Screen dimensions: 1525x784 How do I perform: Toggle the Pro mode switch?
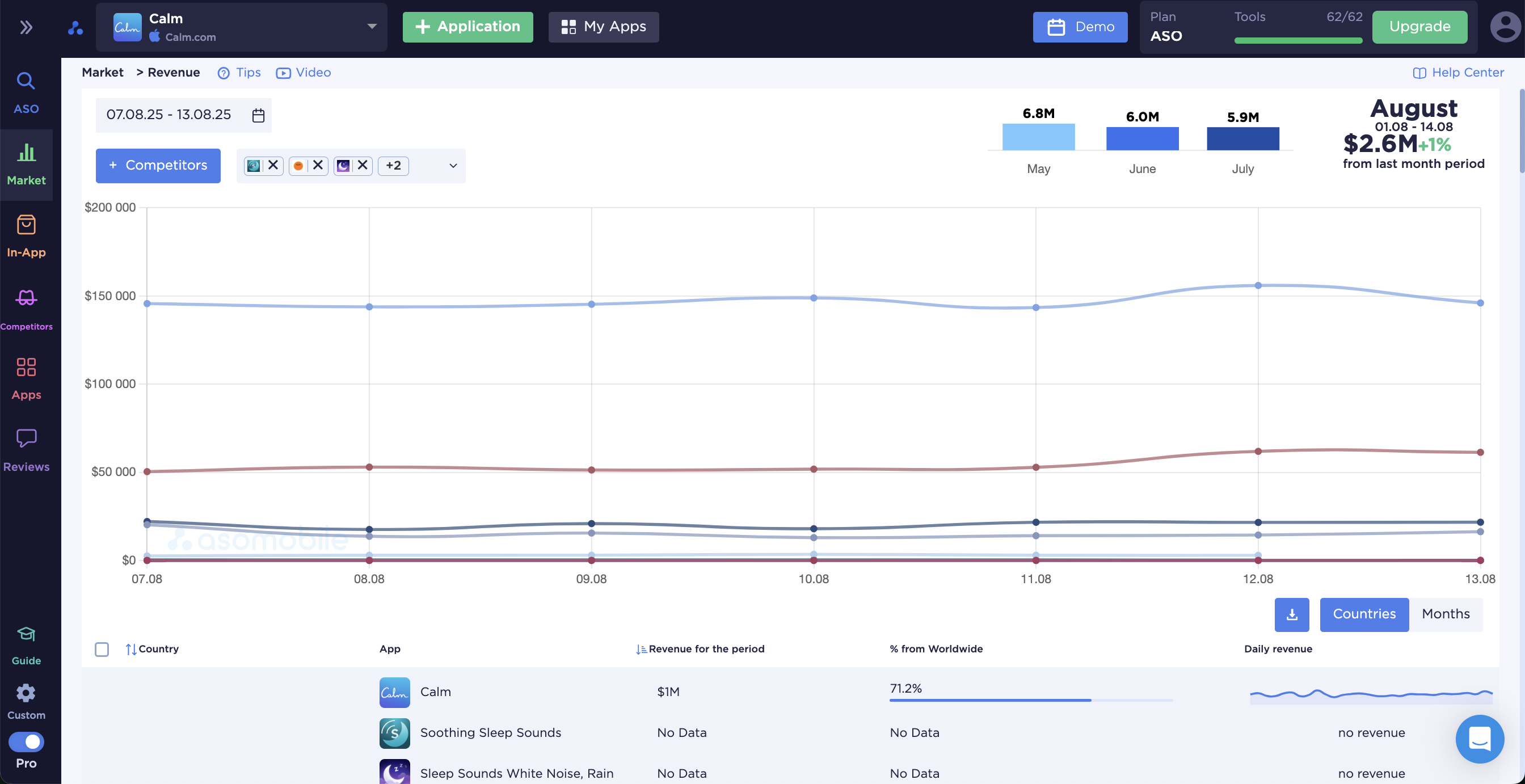pyautogui.click(x=26, y=741)
